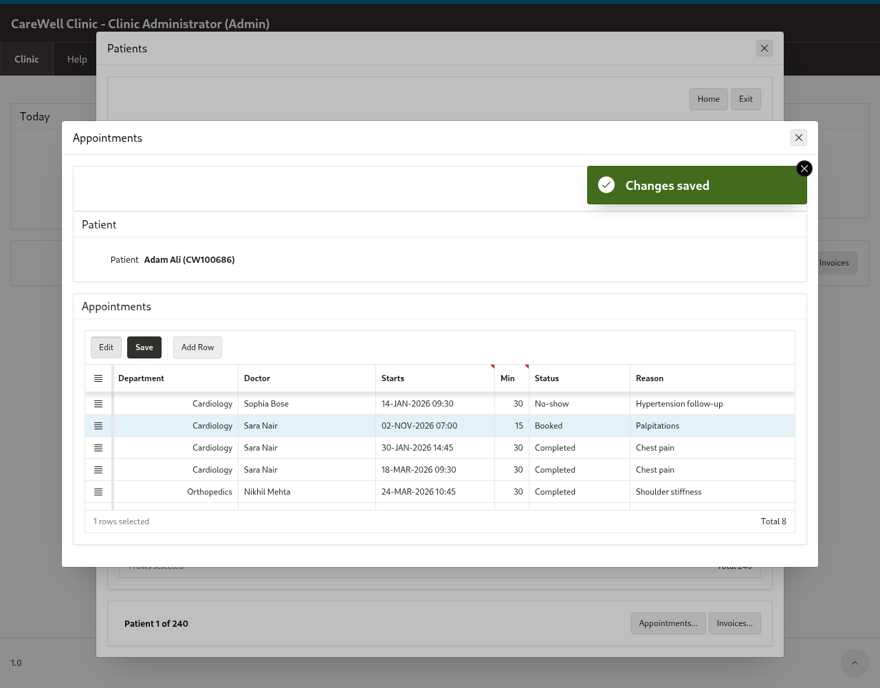
Task: Open row menu for 30-JAN-2026 appointment
Action: coord(98,447)
